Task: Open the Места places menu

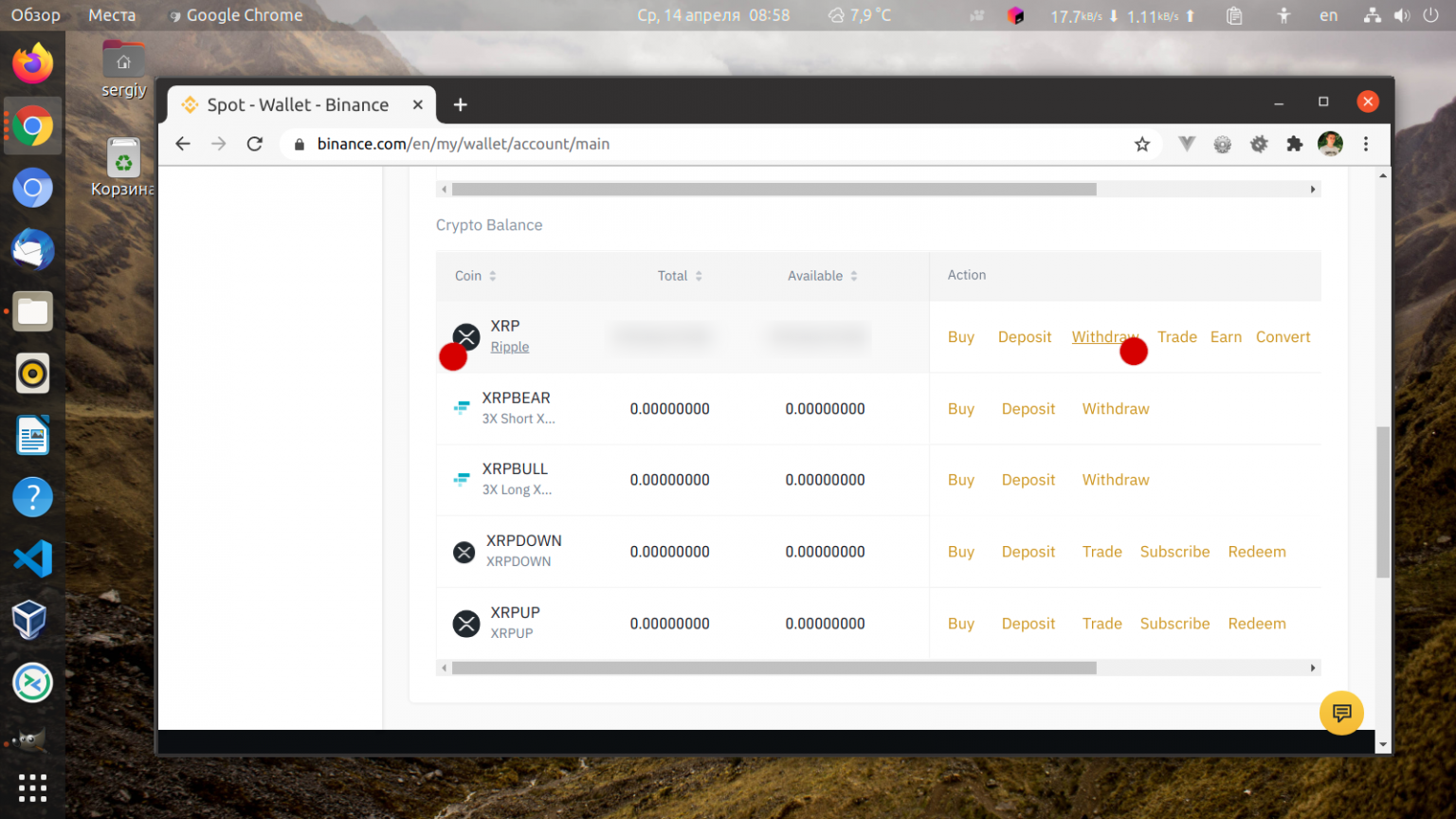Action: coord(112,15)
